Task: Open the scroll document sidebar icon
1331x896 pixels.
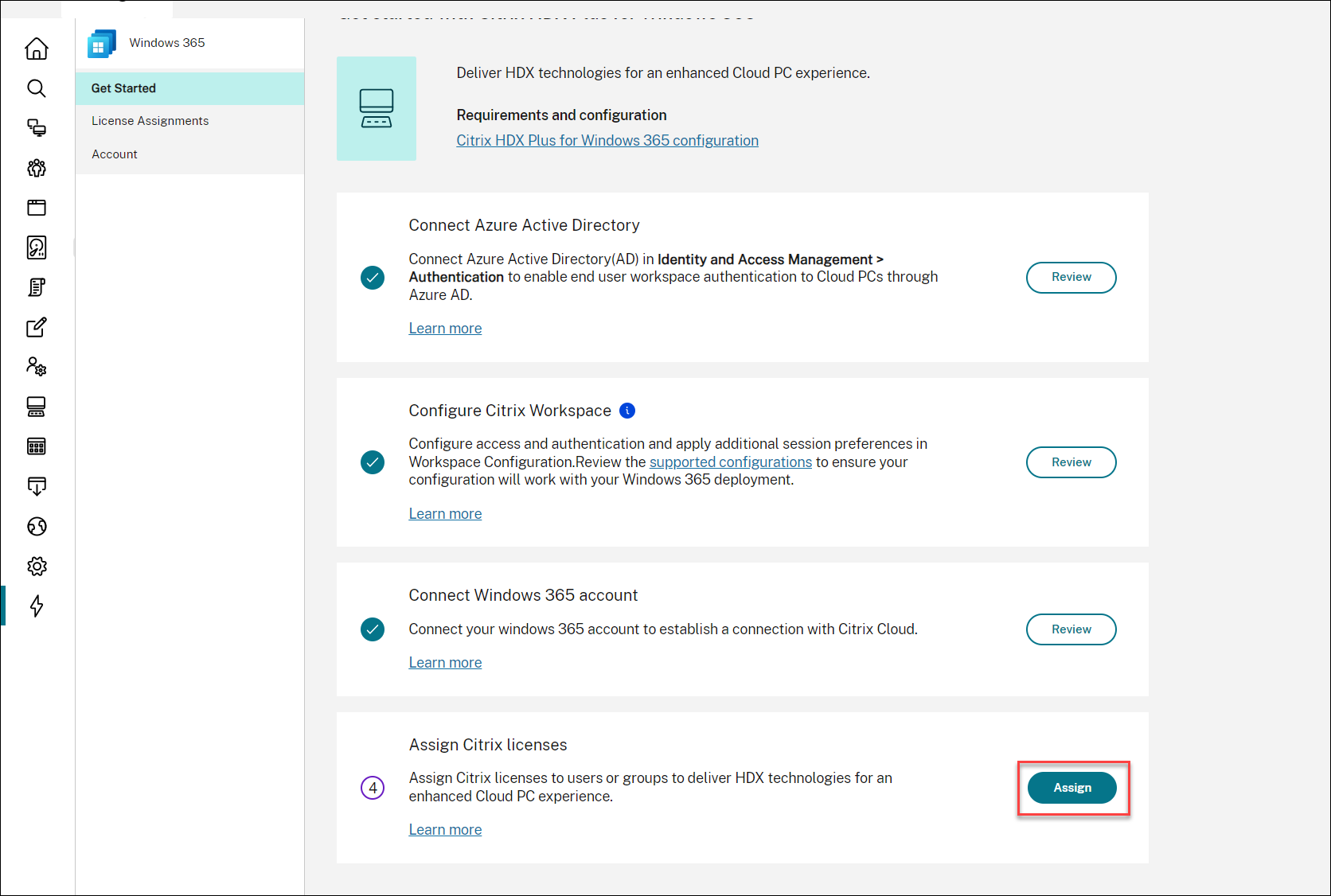Action: click(37, 287)
